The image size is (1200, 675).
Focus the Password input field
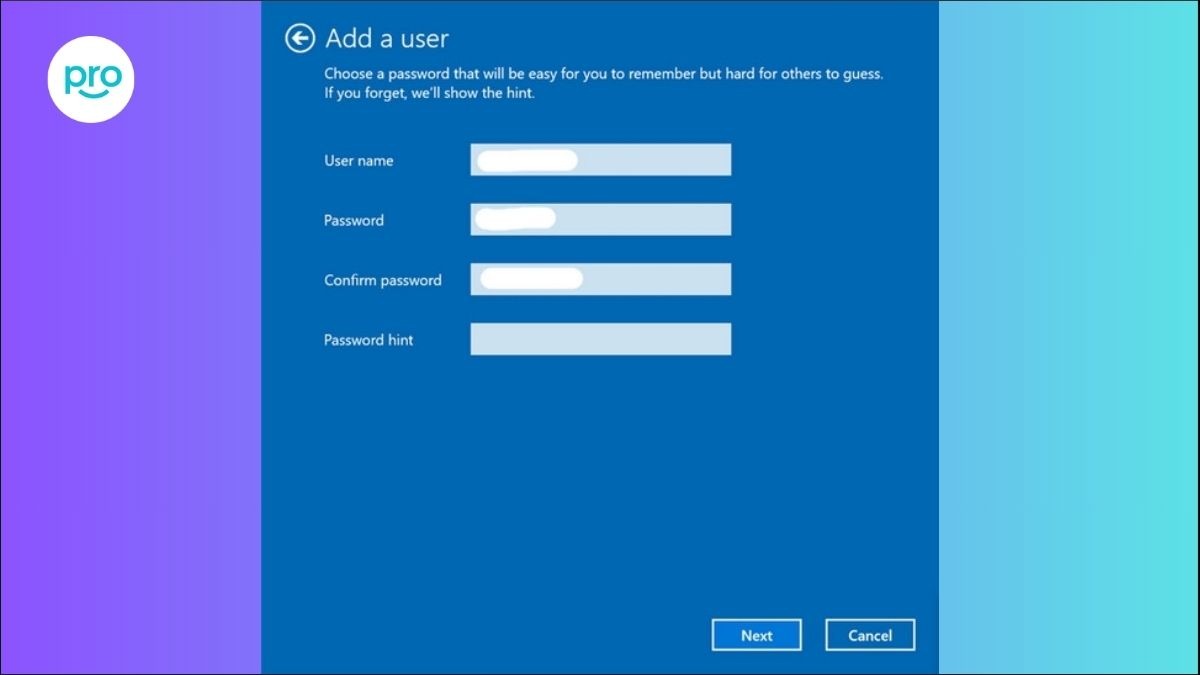[601, 220]
